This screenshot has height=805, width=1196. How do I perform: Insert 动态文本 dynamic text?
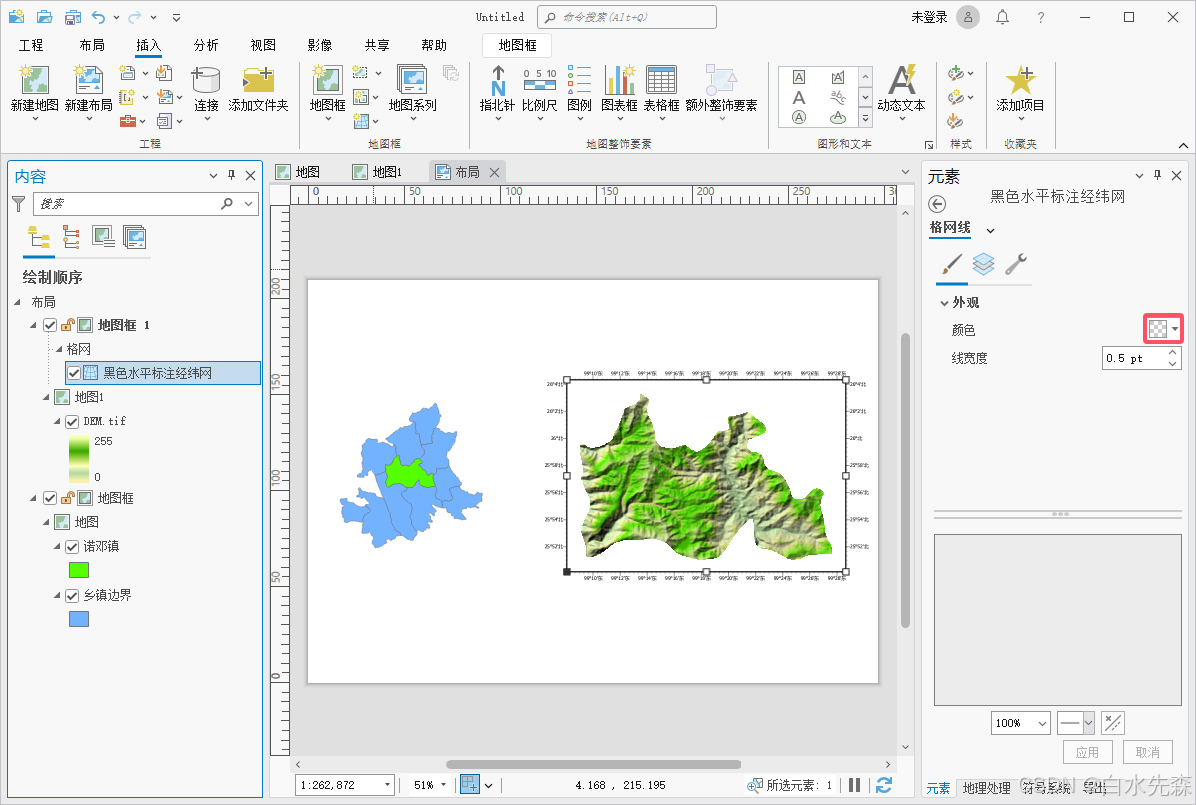coord(902,80)
